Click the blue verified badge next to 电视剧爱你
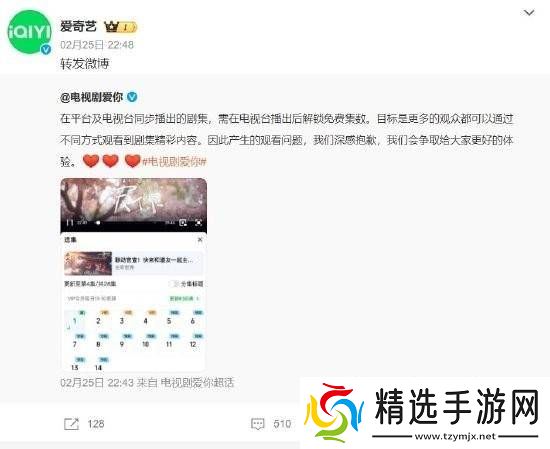Viewport: 550px width, 449px height. tap(132, 97)
